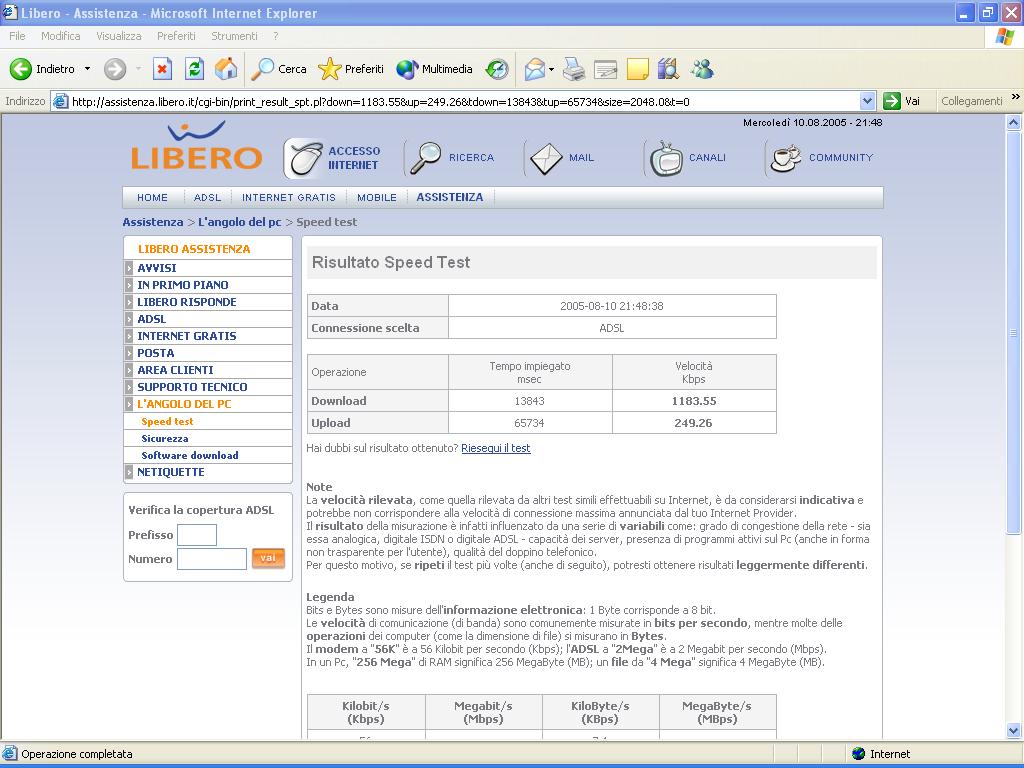Switch to INTERNET GRATIS nav tab
Viewport: 1024px width, 768px height.
point(289,197)
